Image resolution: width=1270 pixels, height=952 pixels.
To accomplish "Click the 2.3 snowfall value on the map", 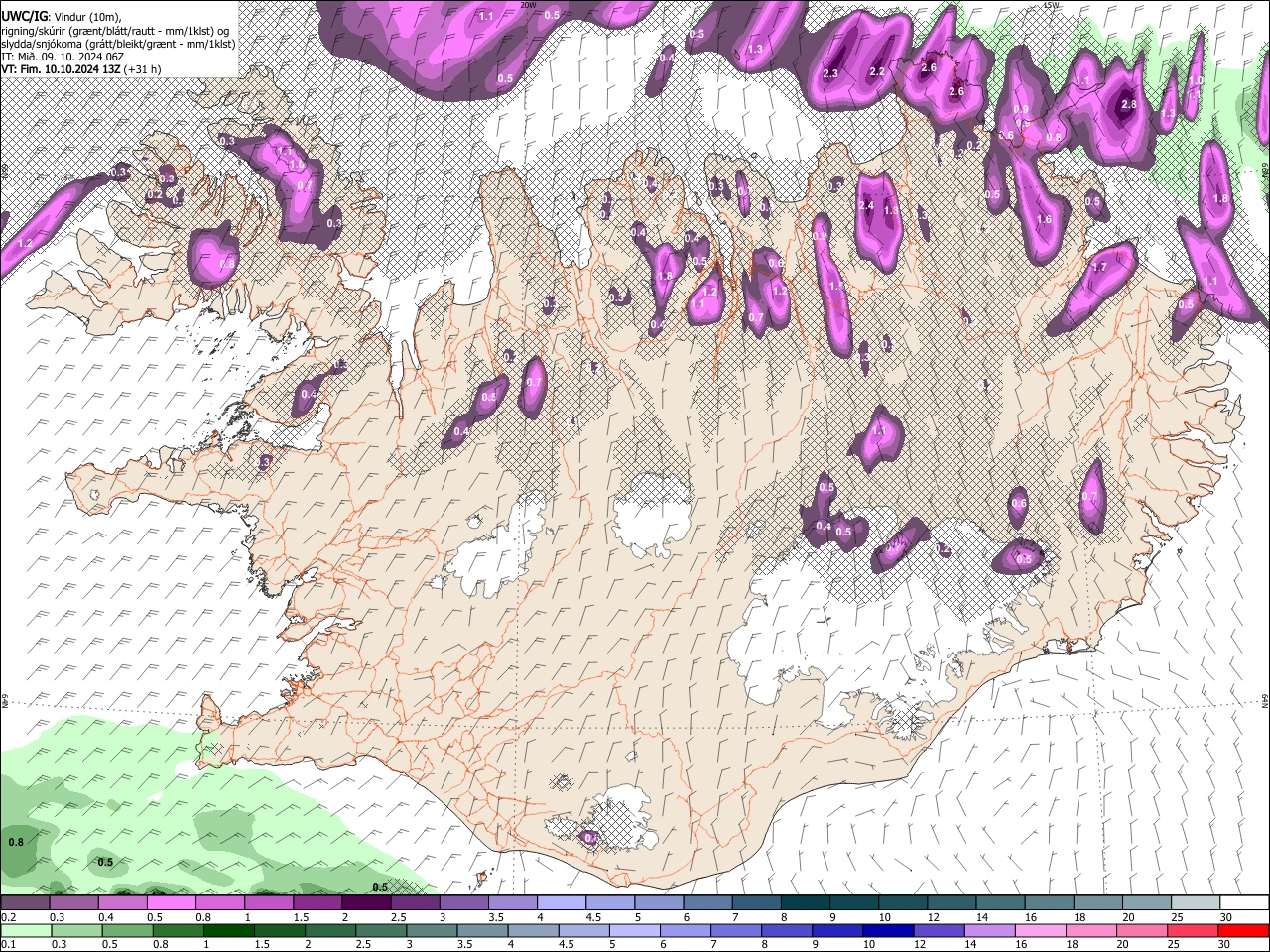I will pos(830,74).
